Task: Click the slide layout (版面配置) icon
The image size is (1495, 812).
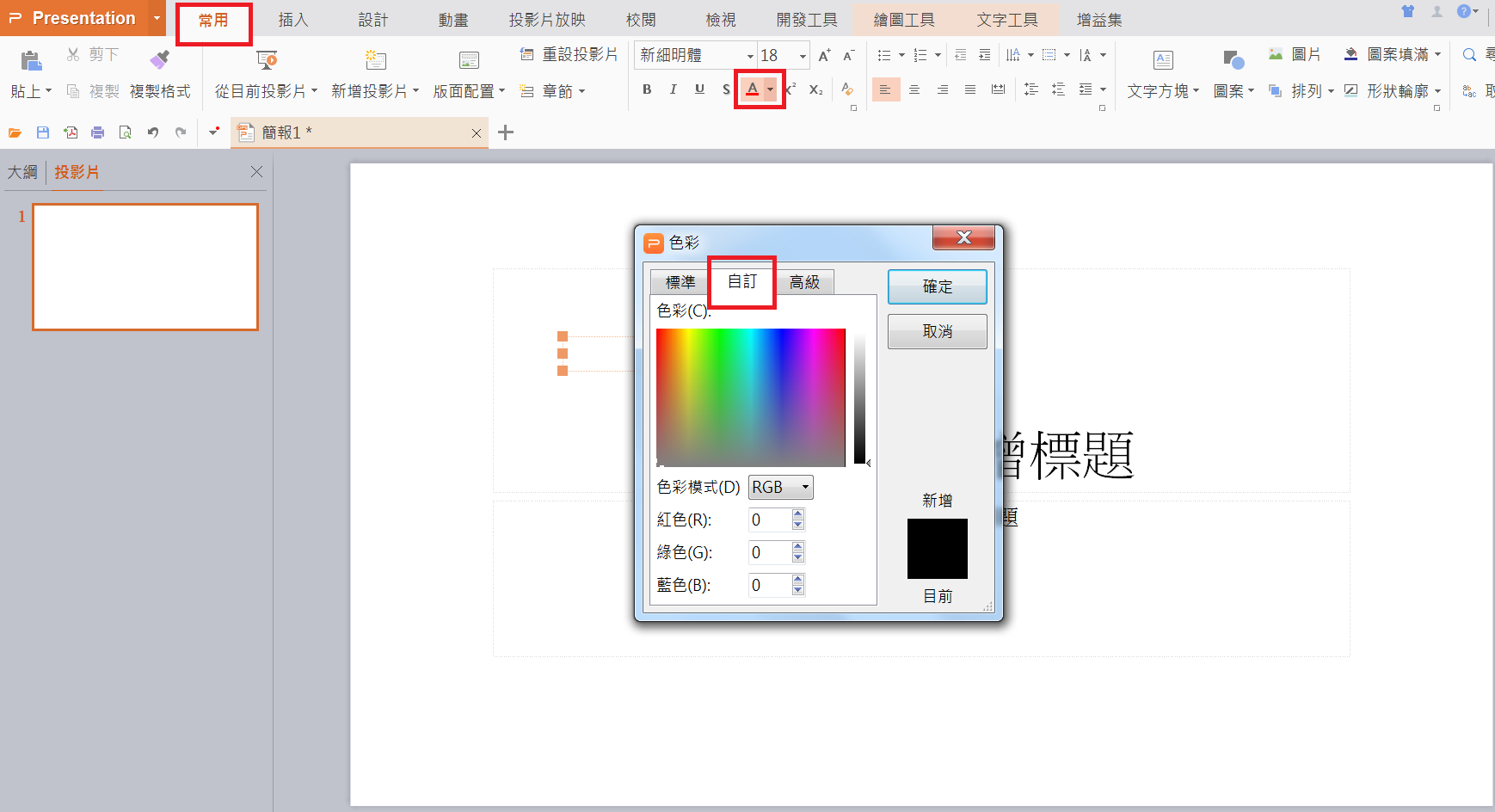Action: (469, 59)
